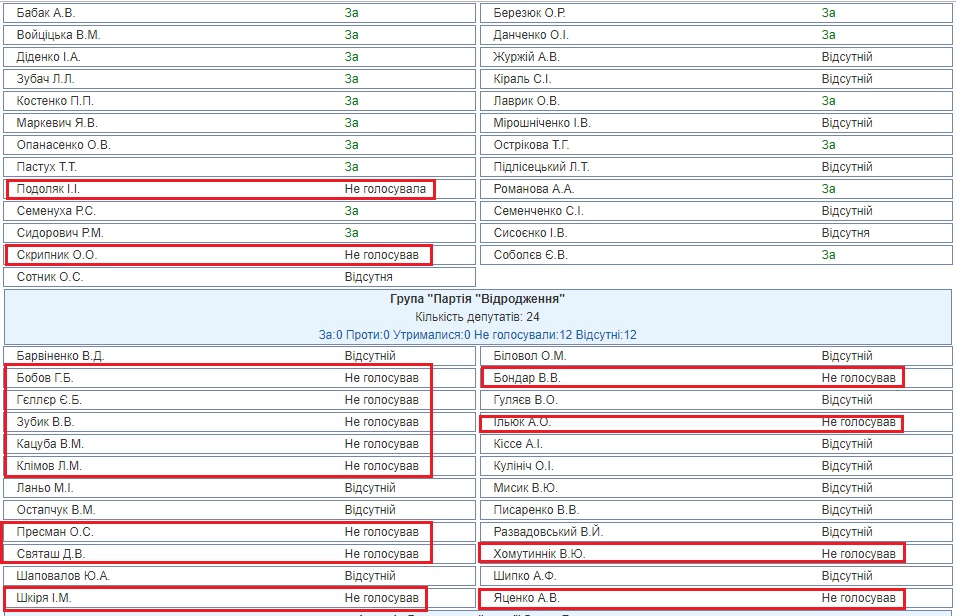Select Ільюк А.О. in the right column
The height and width of the screenshot is (616, 956).
point(522,422)
